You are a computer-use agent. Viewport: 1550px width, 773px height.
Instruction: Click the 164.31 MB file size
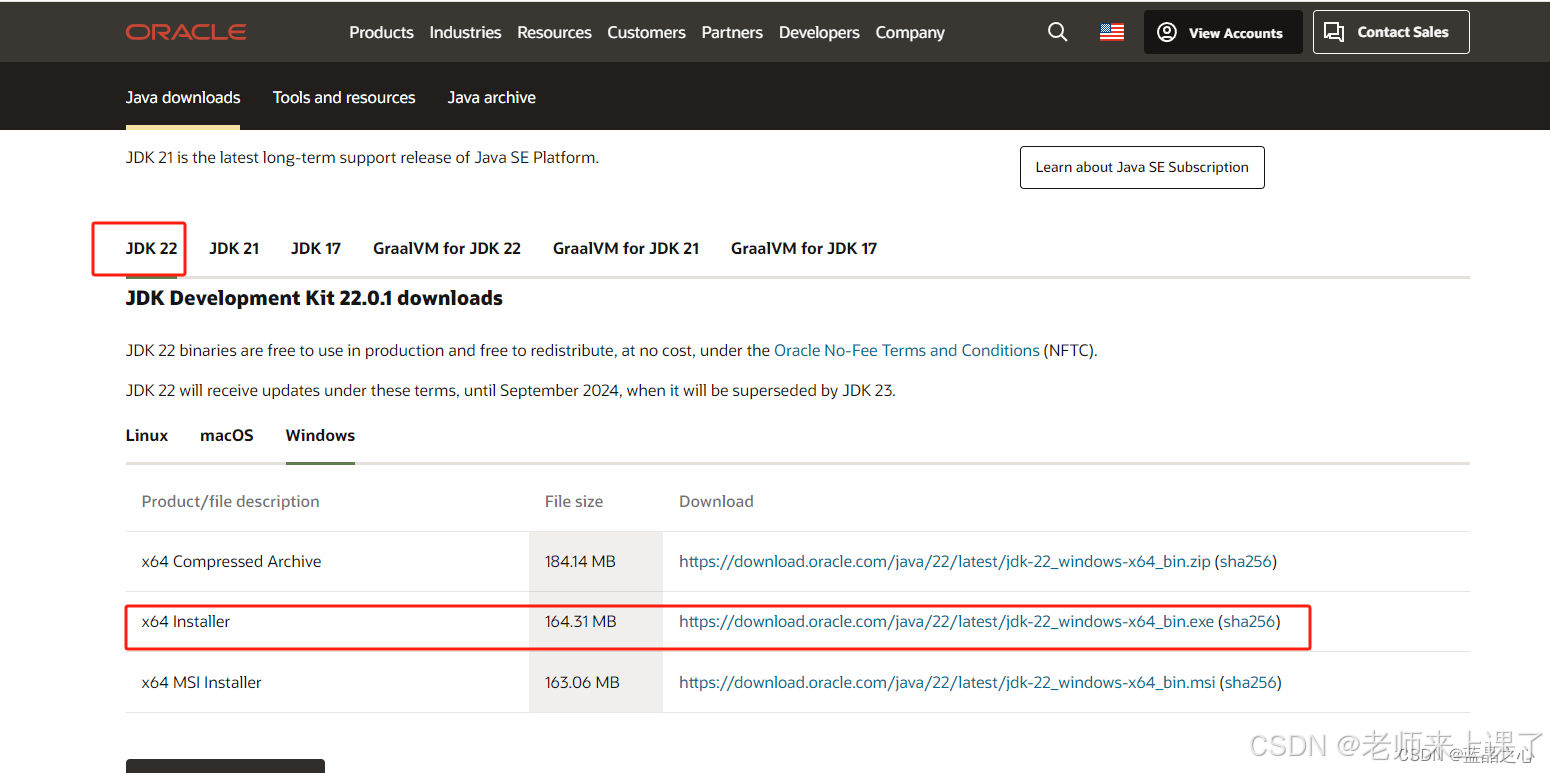click(x=580, y=621)
